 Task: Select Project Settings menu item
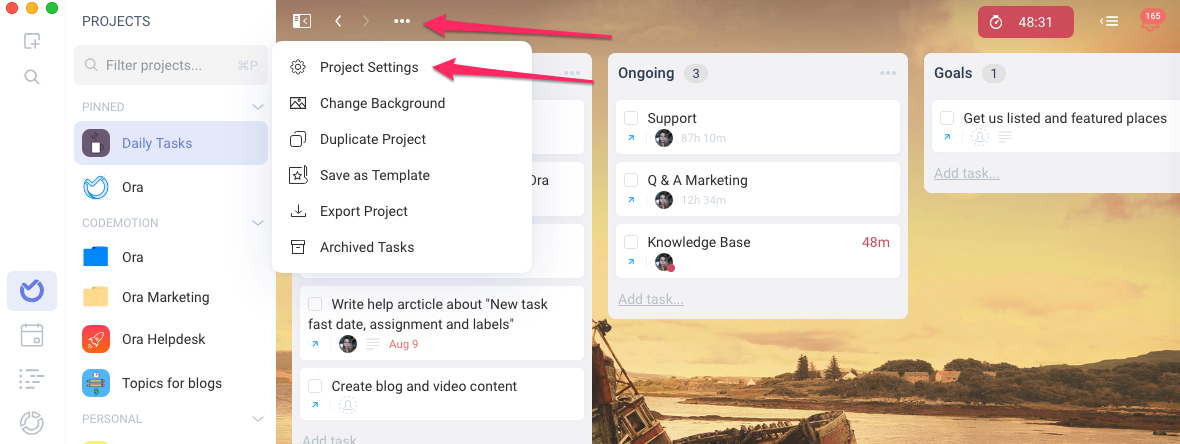click(402, 67)
